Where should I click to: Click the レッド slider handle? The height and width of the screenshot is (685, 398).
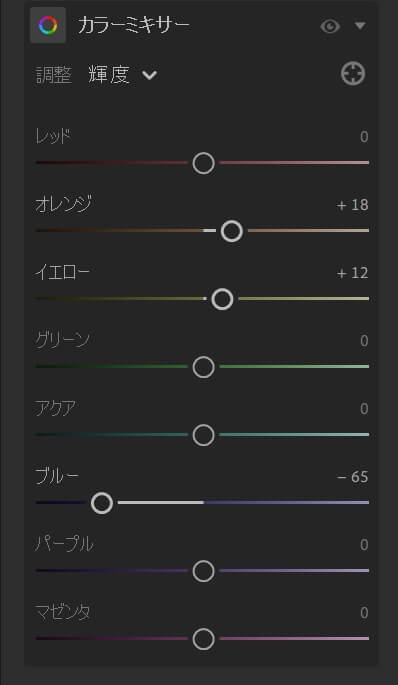click(204, 163)
